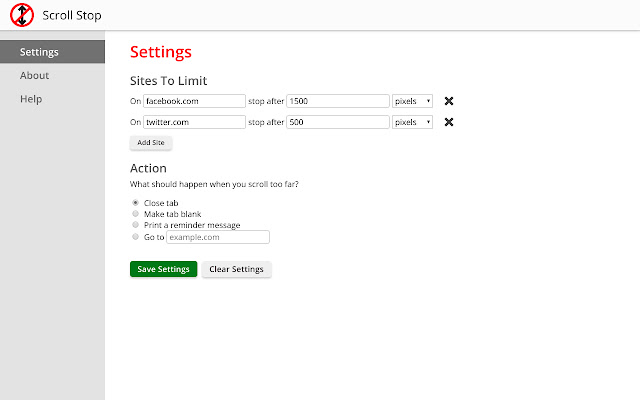640x400 pixels.
Task: Open the Help section
Action: 31,99
